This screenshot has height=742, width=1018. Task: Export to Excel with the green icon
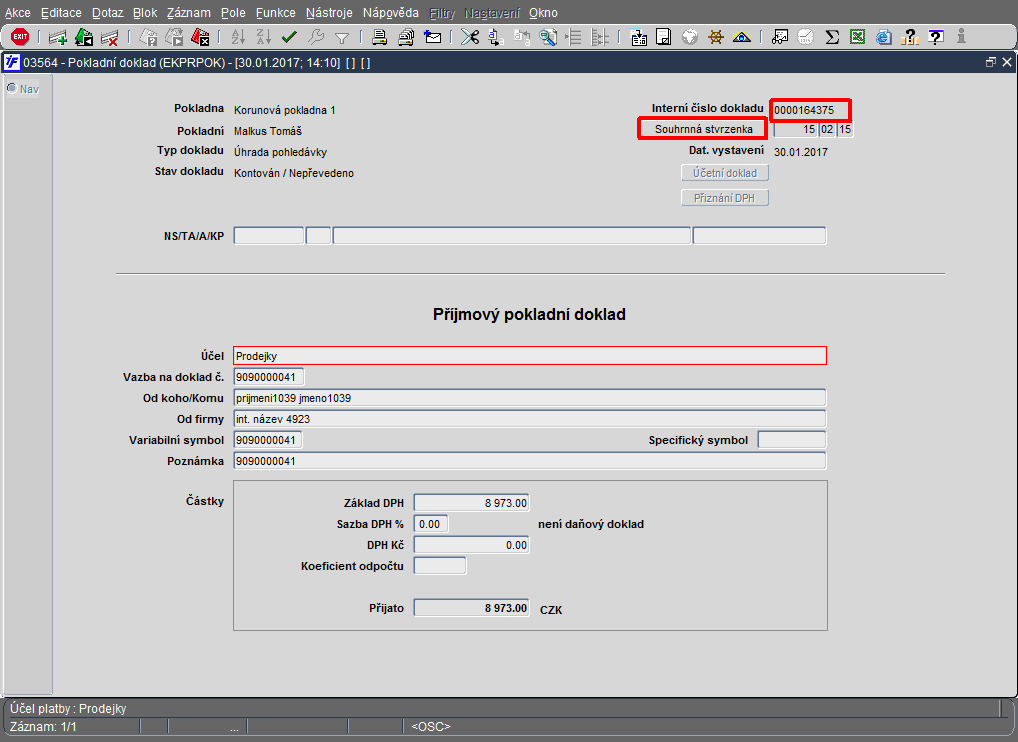click(x=858, y=38)
